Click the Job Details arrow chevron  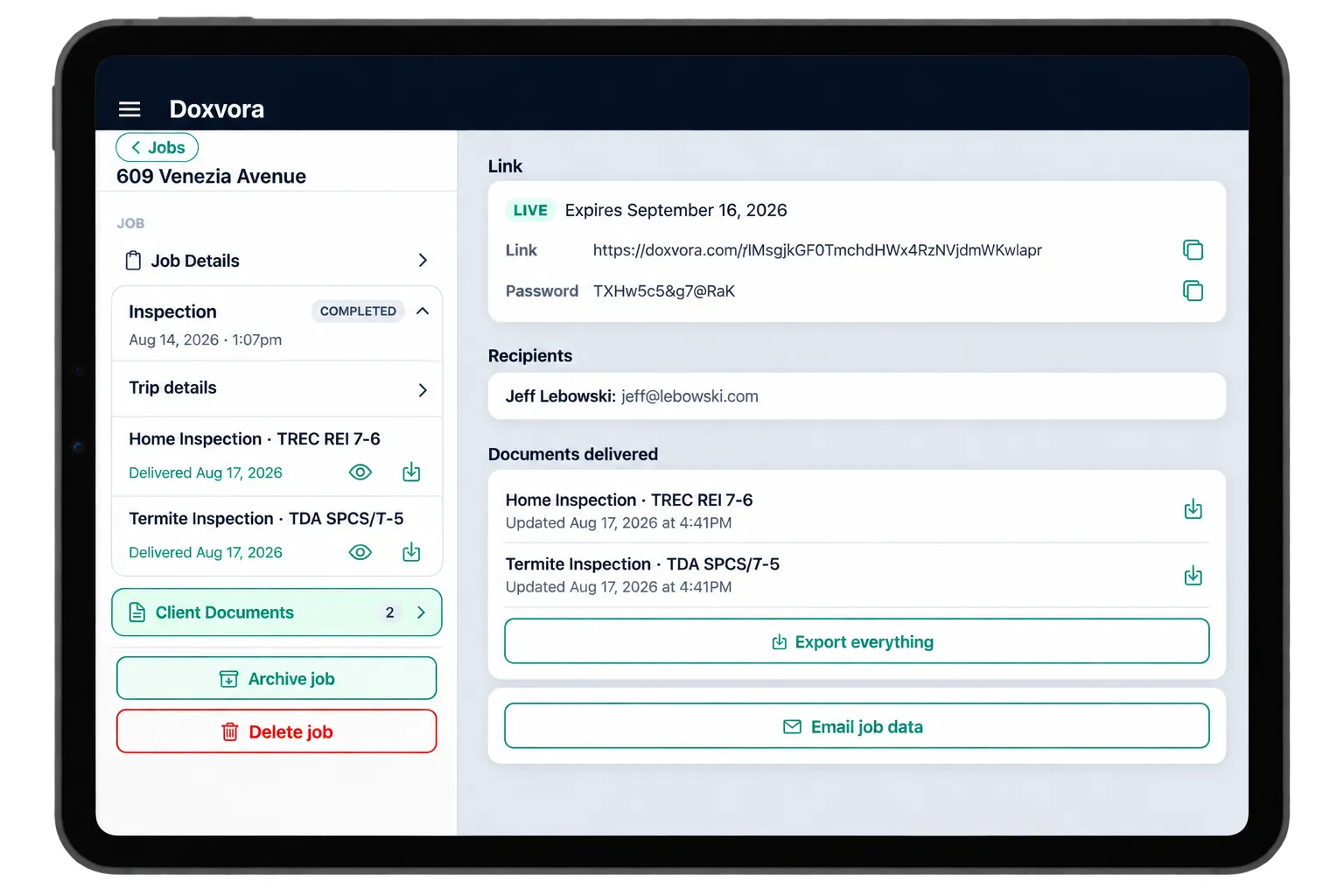click(423, 261)
